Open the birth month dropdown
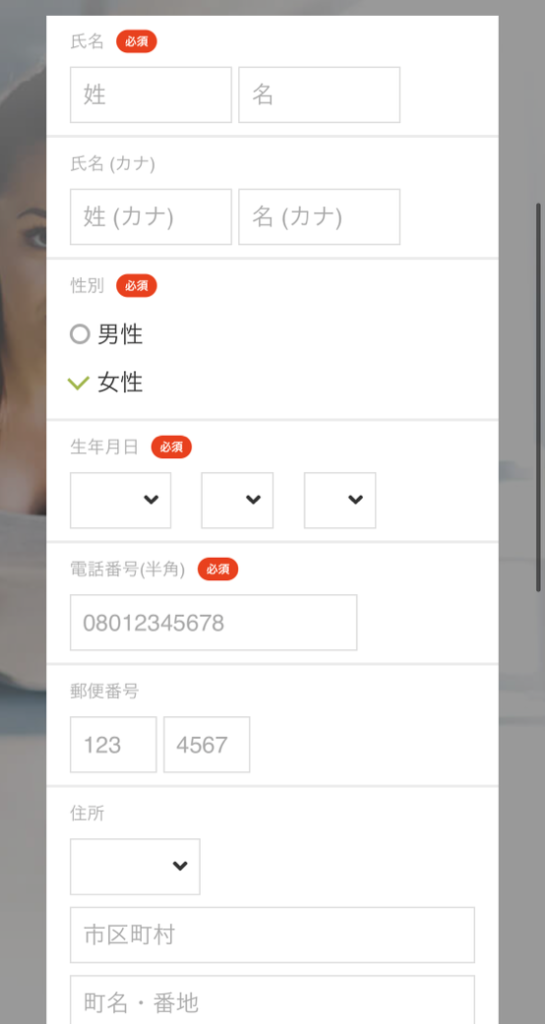This screenshot has width=545, height=1024. click(238, 500)
